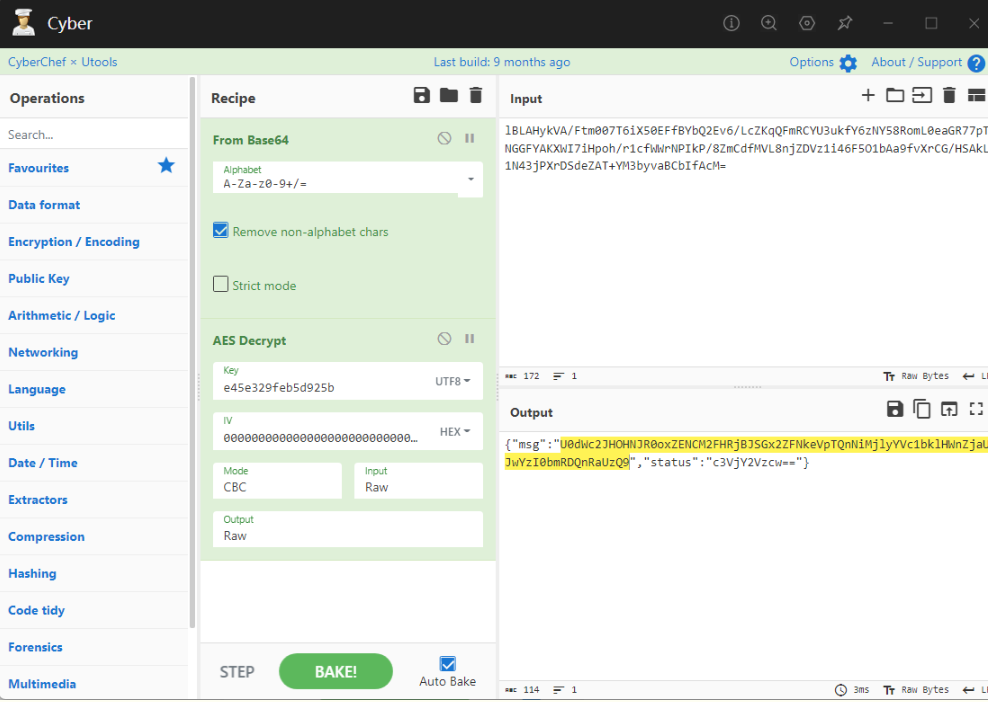Add a new input tab with plus icon
988x702 pixels.
[x=868, y=95]
